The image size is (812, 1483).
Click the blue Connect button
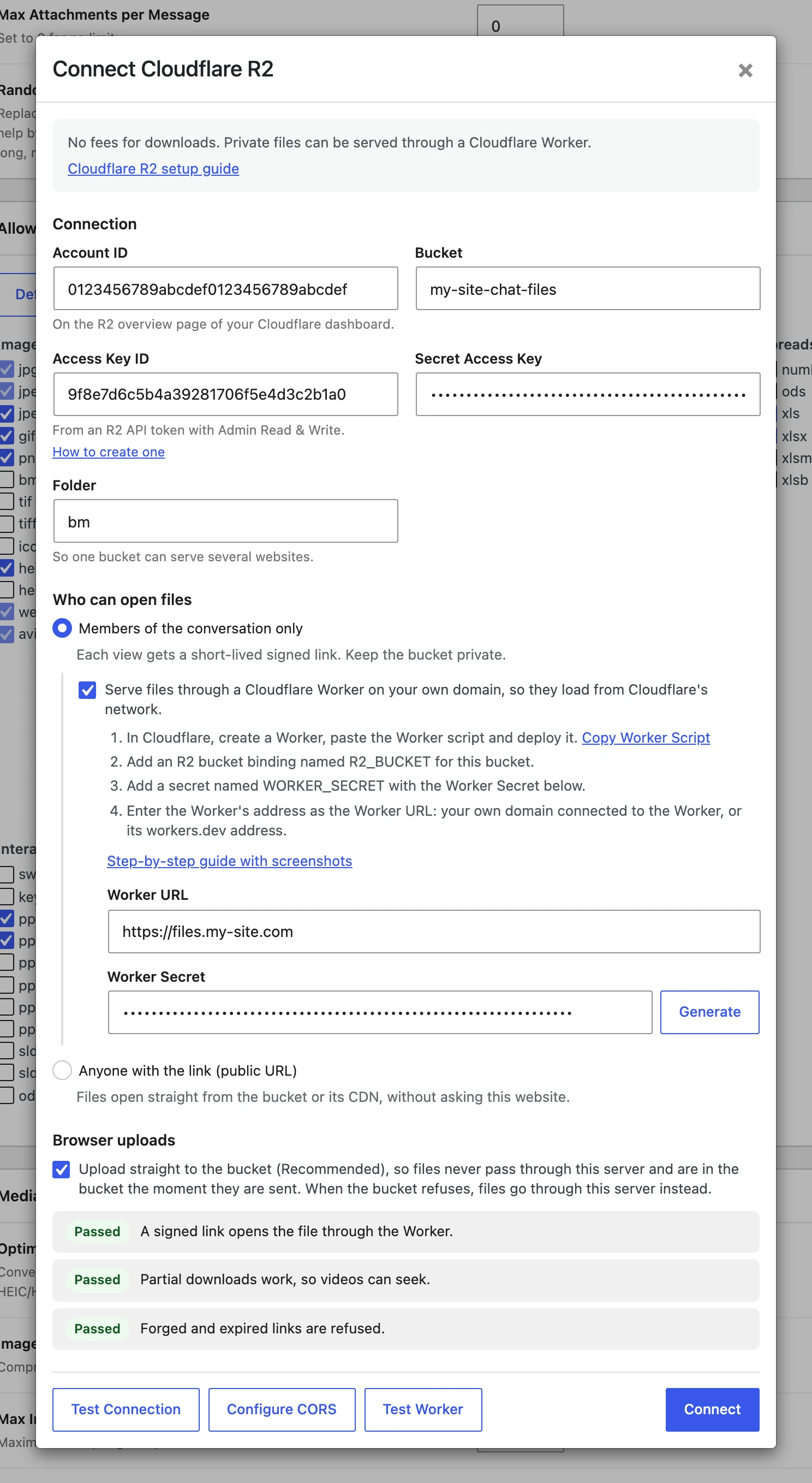coord(712,1409)
